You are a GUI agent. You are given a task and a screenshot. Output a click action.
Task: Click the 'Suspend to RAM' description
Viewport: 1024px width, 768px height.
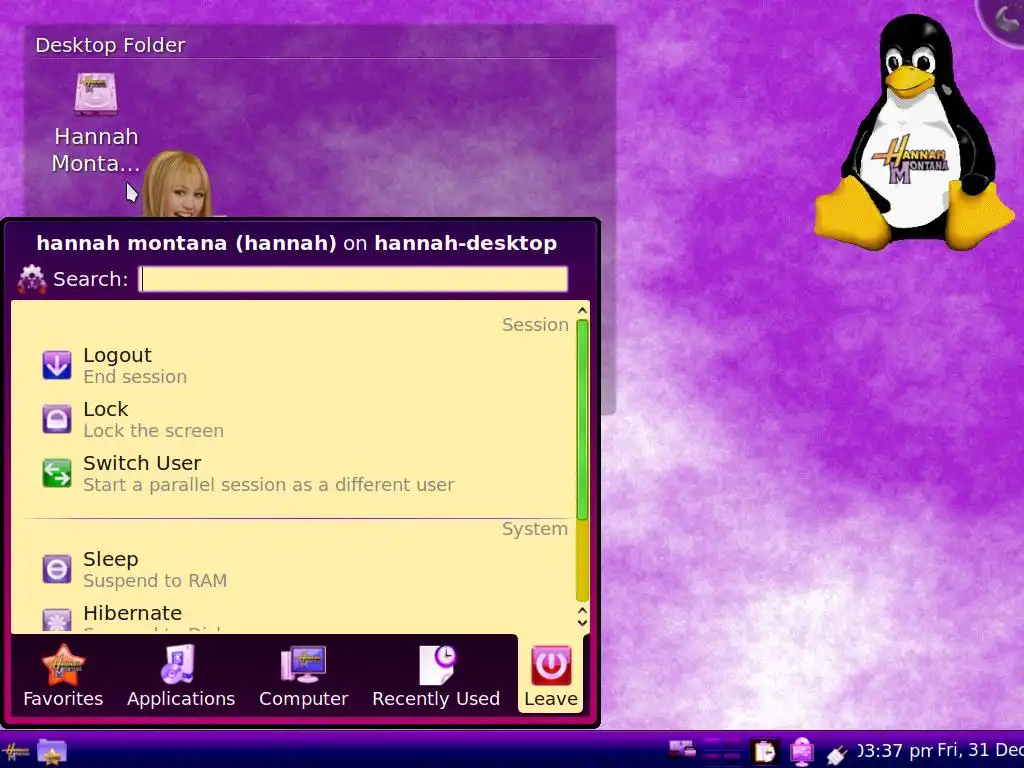click(155, 581)
